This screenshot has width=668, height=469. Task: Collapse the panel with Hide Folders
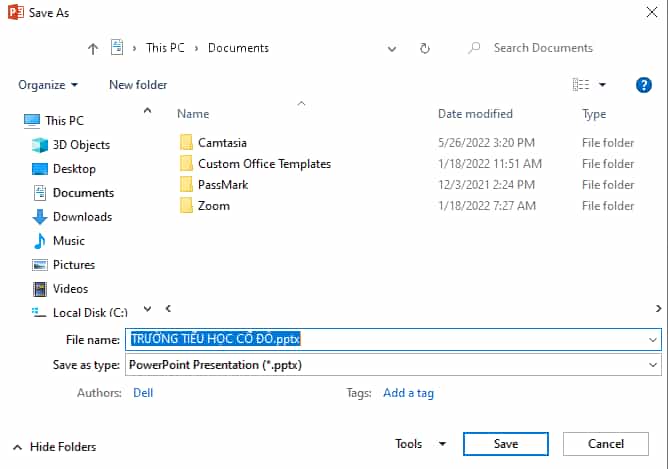pos(55,447)
